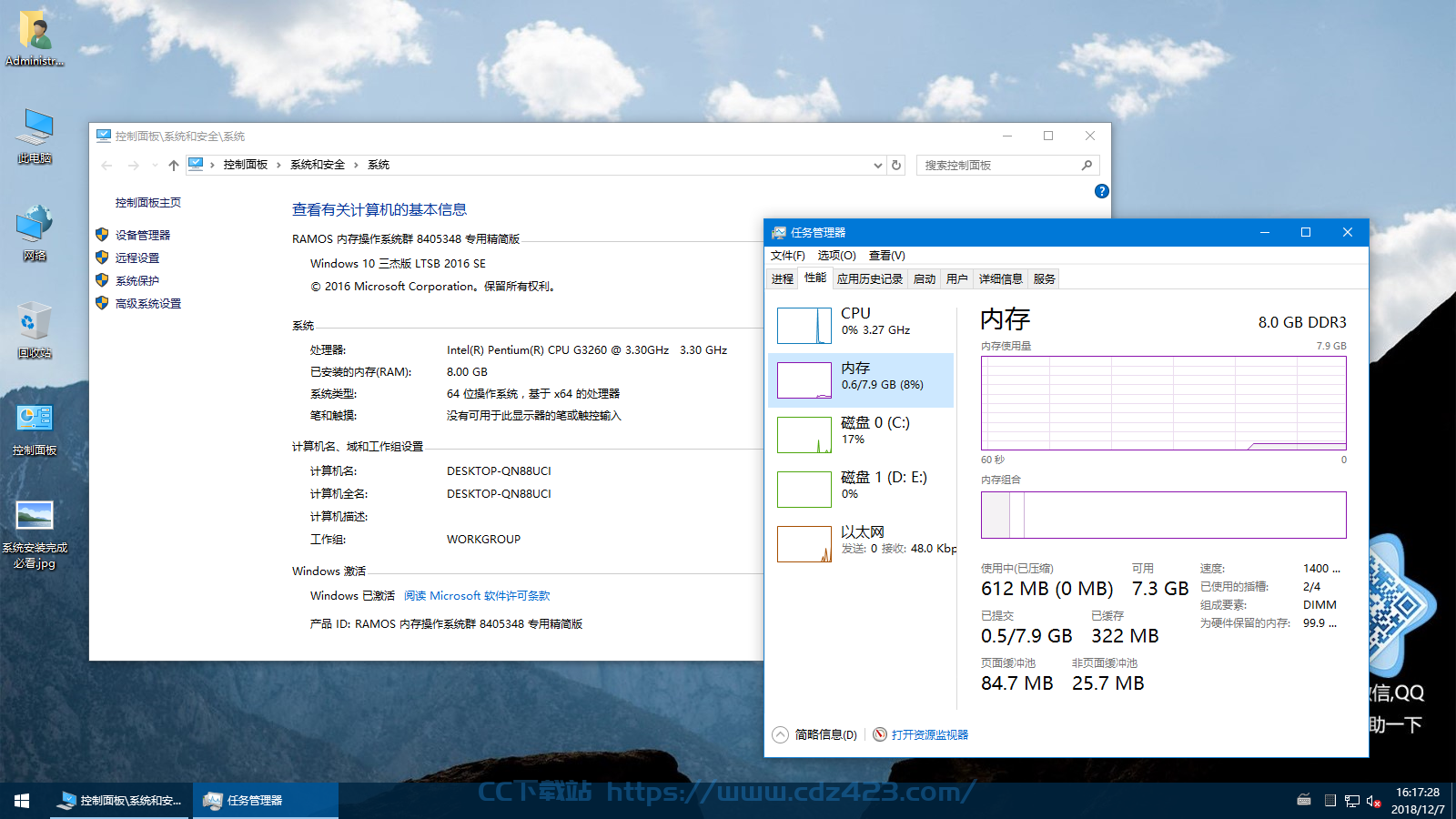Open the Administrator folder desktop icon
Viewport: 1456px width, 819px height.
click(x=35, y=38)
